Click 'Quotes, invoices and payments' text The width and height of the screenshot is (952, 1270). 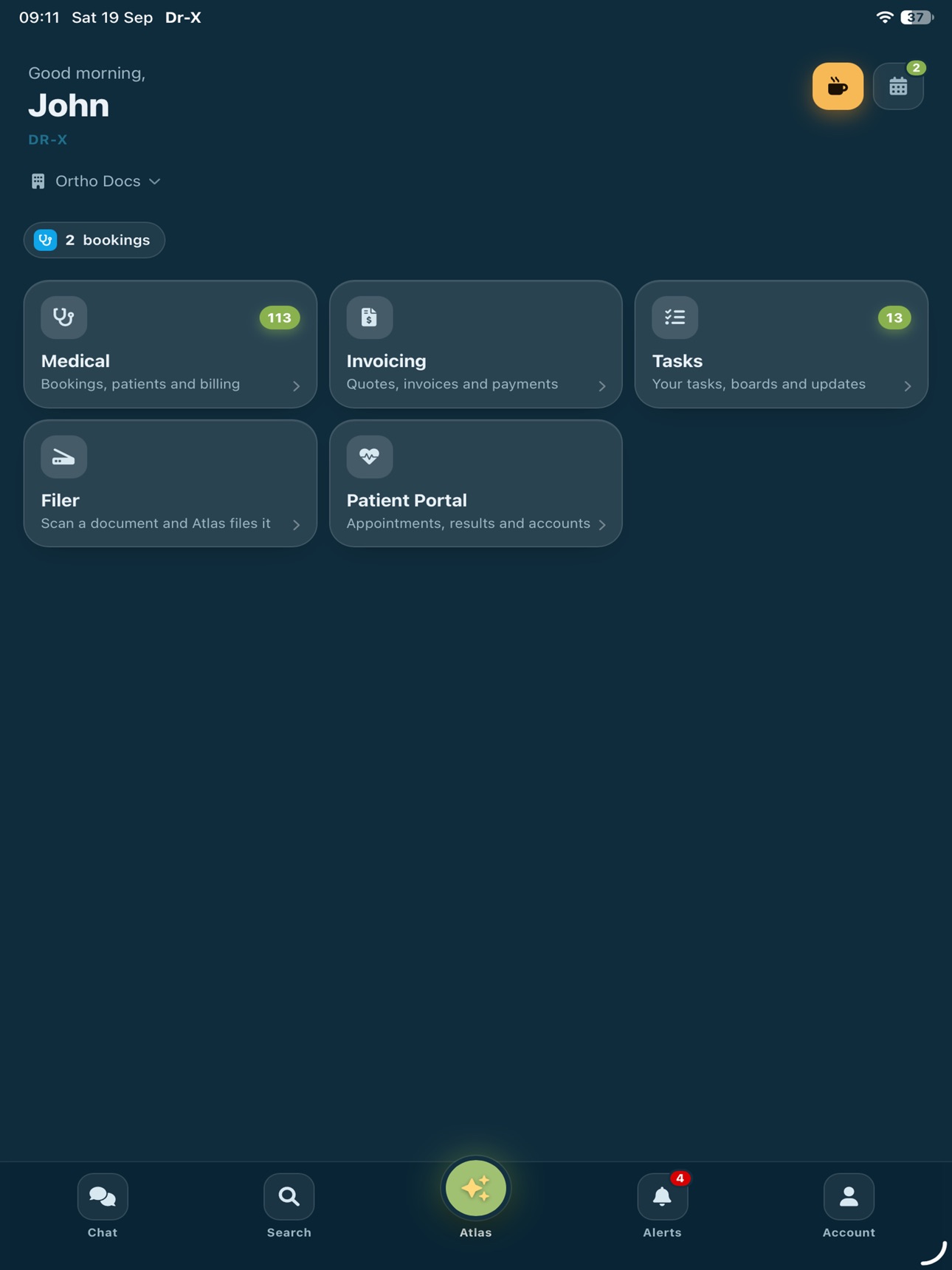tap(452, 384)
